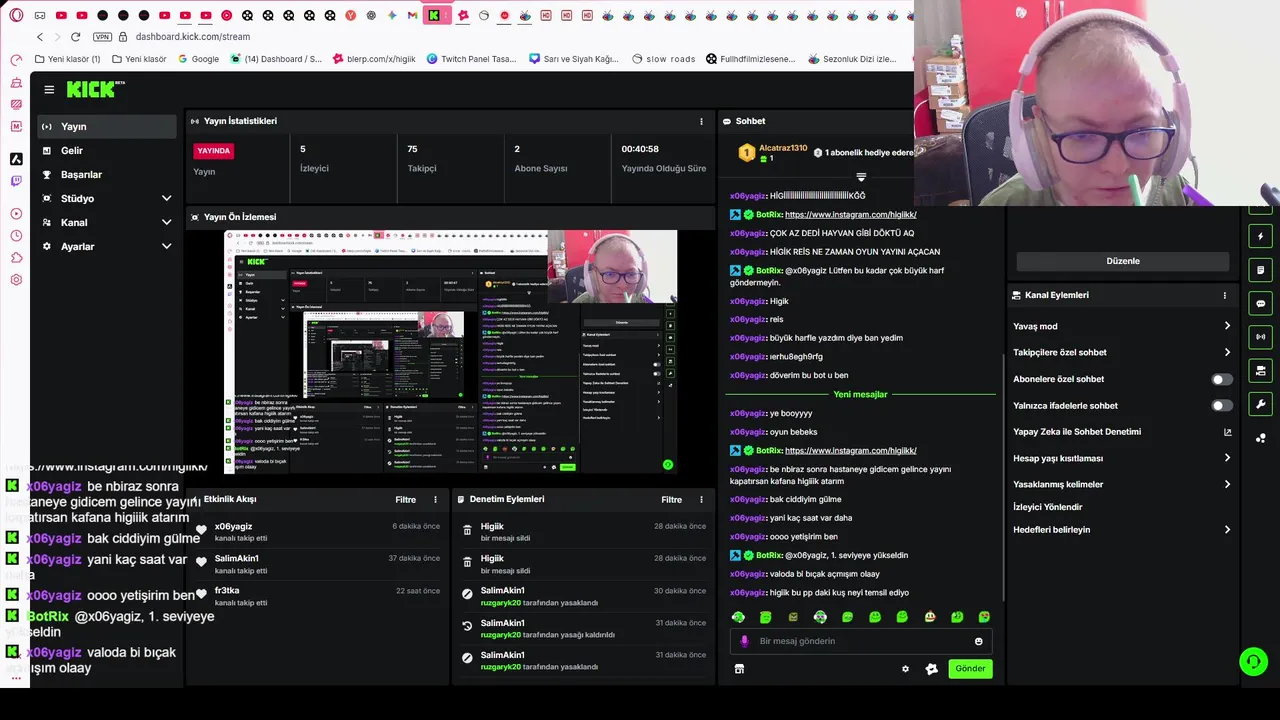Viewport: 1280px width, 720px height.
Task: Toggle Abonelere özel sohbet switch
Action: click(1222, 380)
